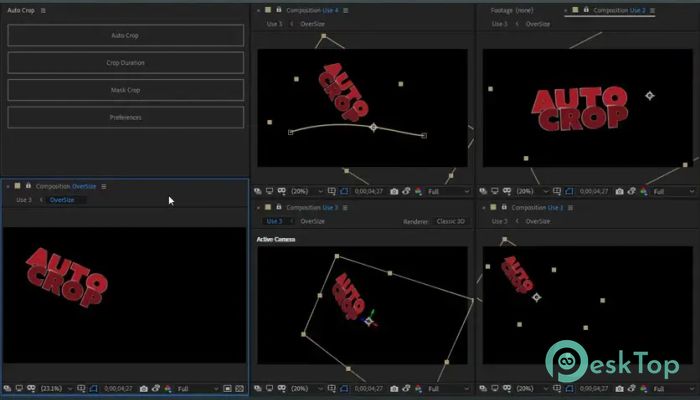Image resolution: width=700 pixels, height=400 pixels.
Task: Take a snapshot in the OverSize viewer
Action: point(144,389)
